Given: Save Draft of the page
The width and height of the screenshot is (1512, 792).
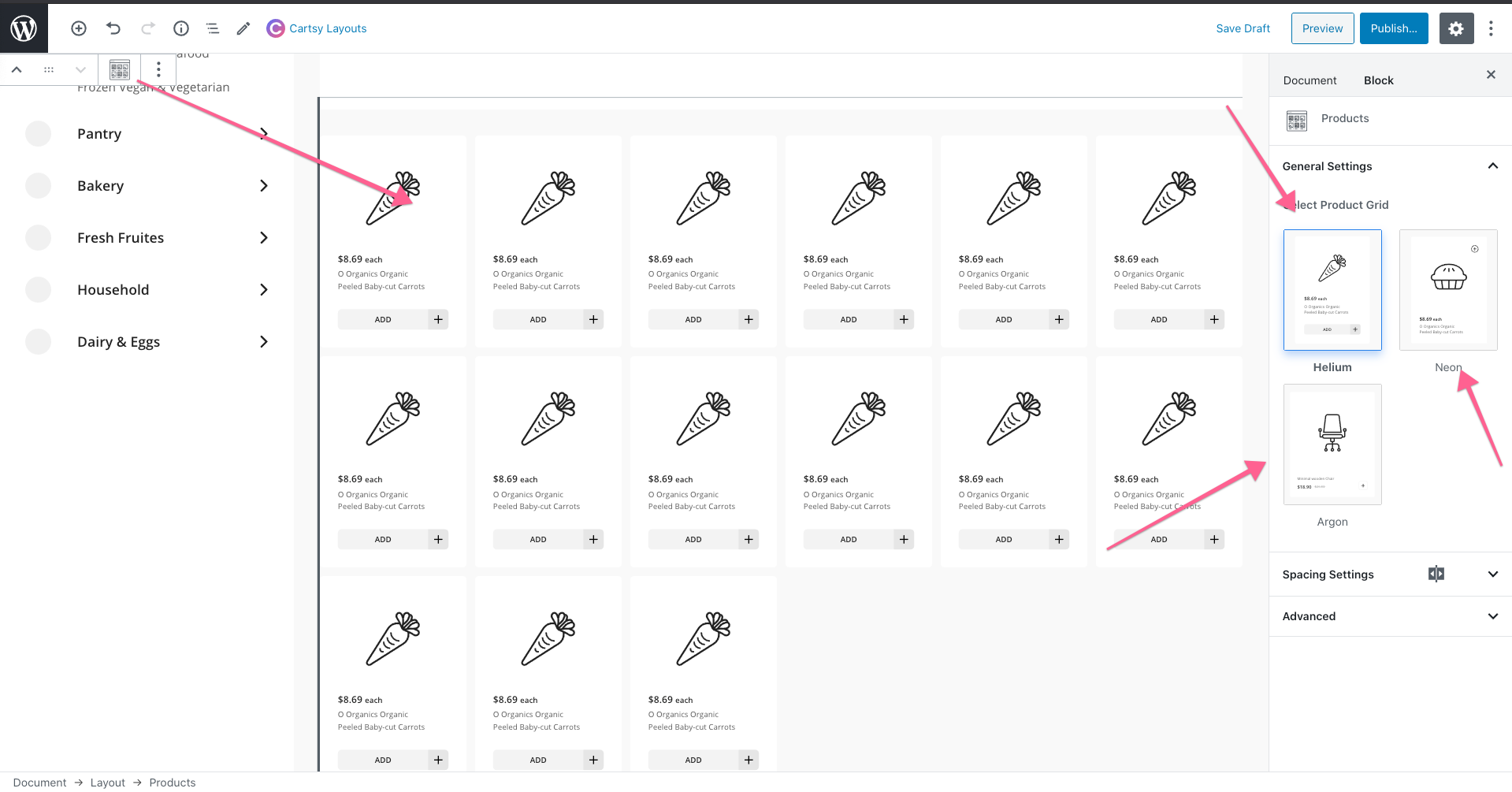Looking at the screenshot, I should 1243,28.
